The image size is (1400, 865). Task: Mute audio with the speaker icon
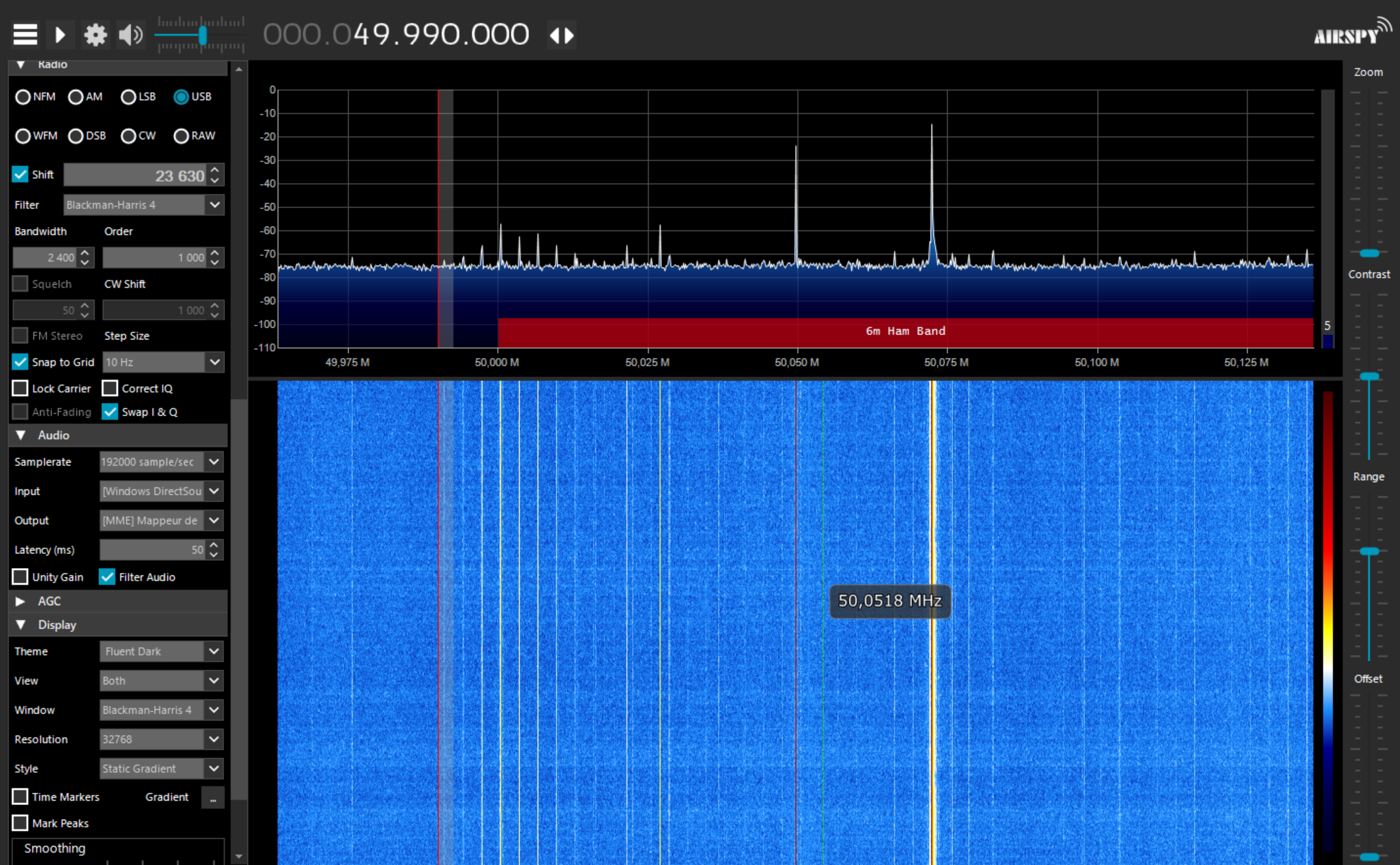[130, 35]
